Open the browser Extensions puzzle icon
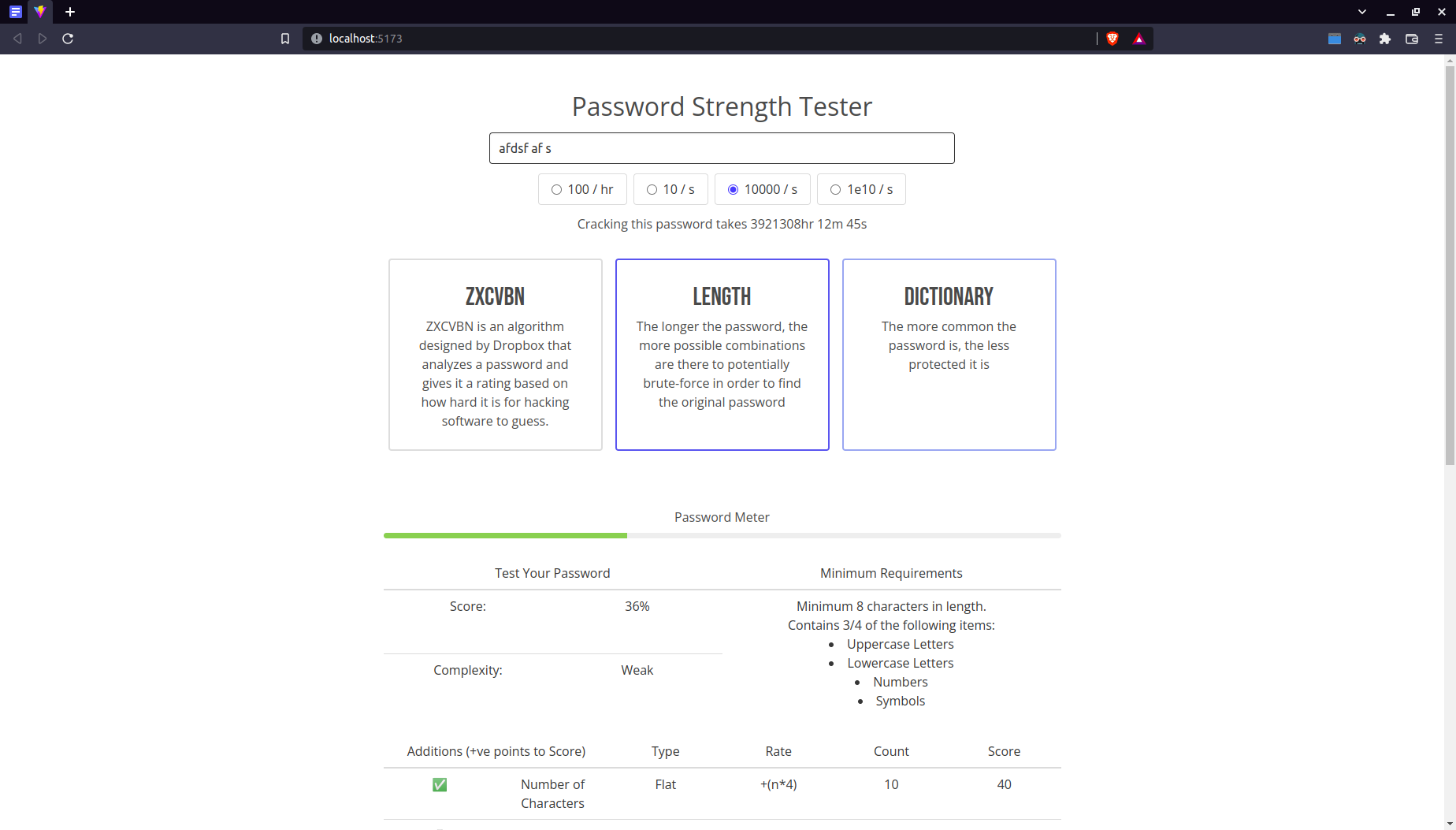This screenshot has height=830, width=1456. click(1385, 38)
